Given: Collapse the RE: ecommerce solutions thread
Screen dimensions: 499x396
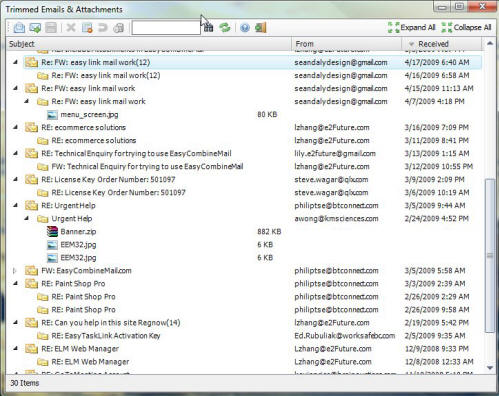Looking at the screenshot, I should [15, 127].
